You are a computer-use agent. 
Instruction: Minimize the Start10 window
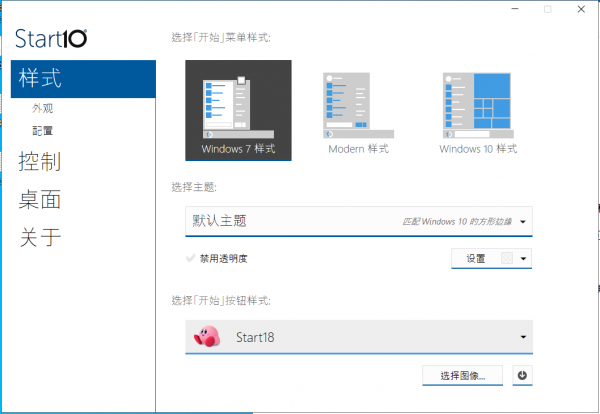[x=515, y=9]
